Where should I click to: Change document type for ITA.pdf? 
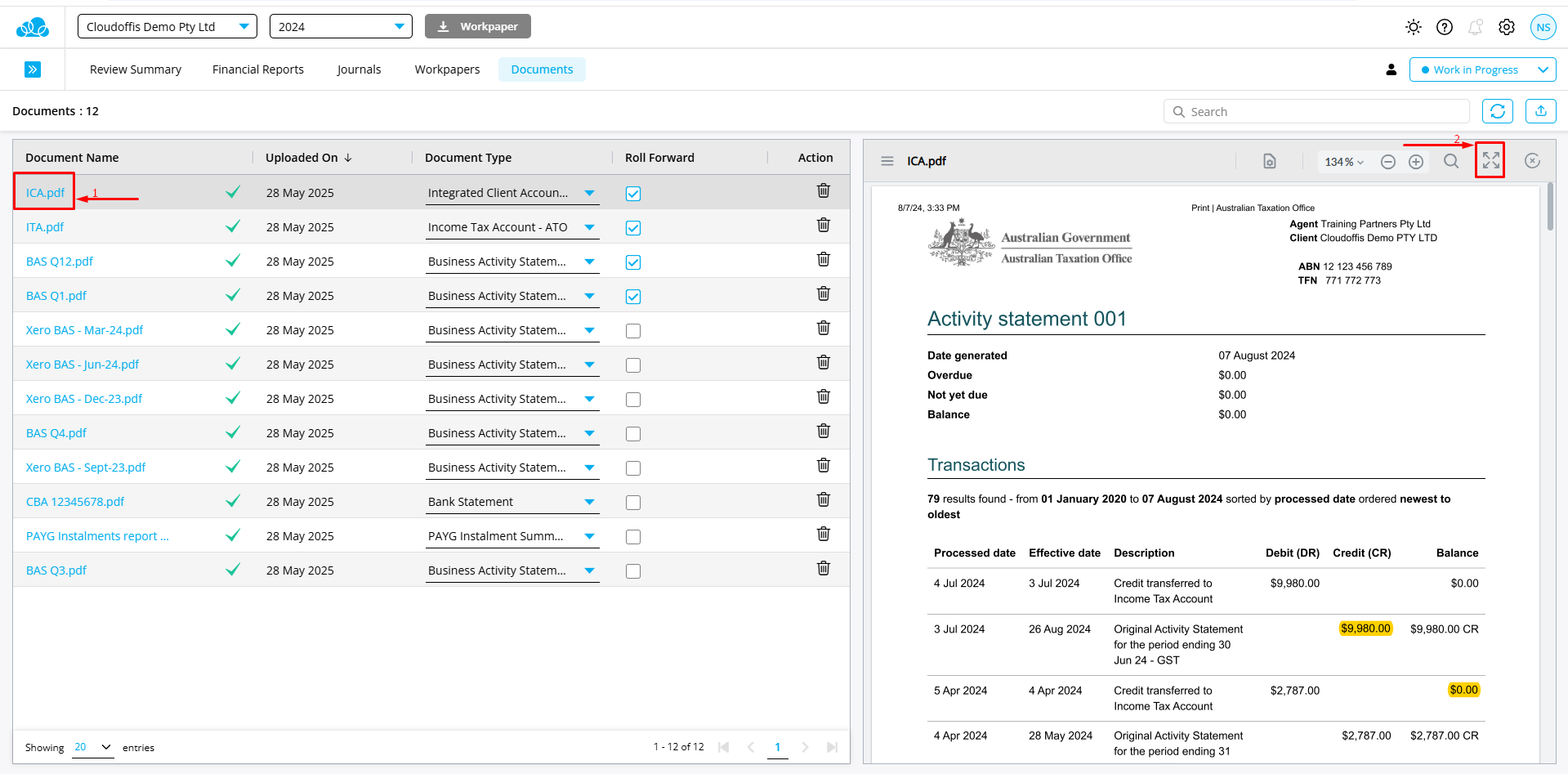pyautogui.click(x=512, y=227)
